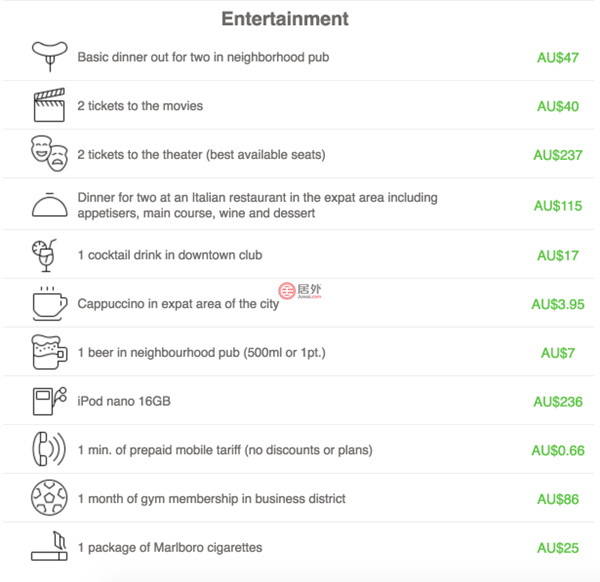Click the restaurant cloche dish icon

click(x=48, y=205)
